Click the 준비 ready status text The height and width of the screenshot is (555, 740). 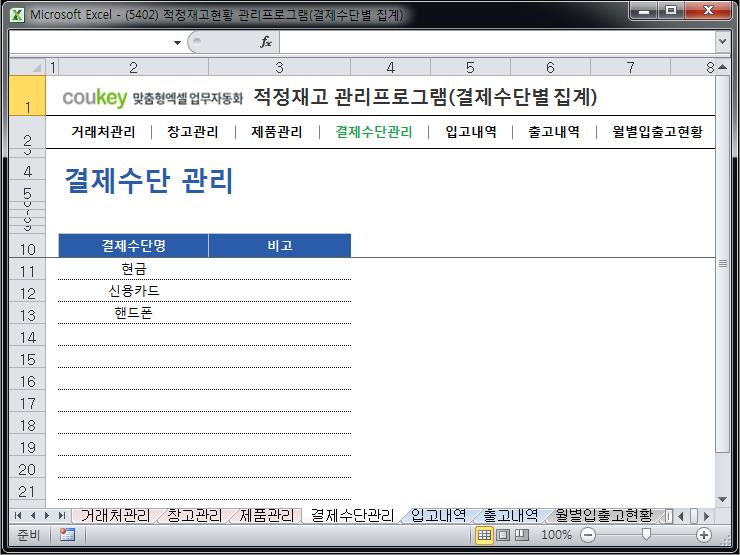click(28, 535)
